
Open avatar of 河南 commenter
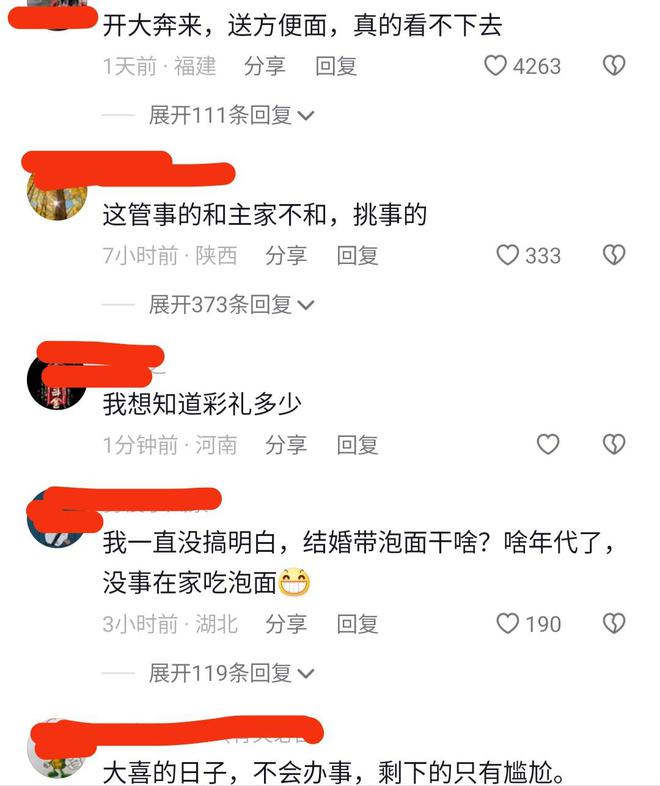click(57, 381)
